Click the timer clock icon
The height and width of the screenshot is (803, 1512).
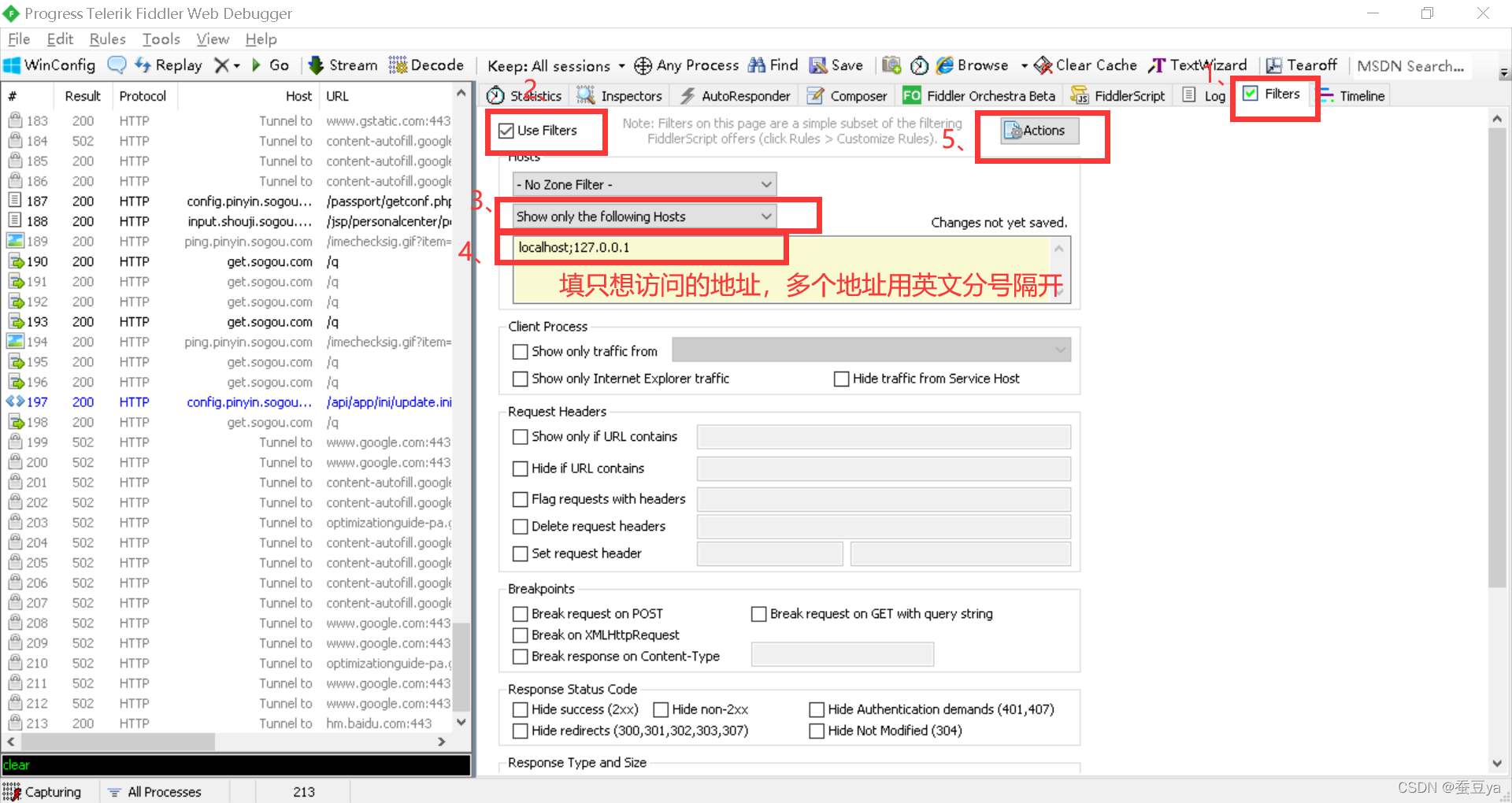919,65
